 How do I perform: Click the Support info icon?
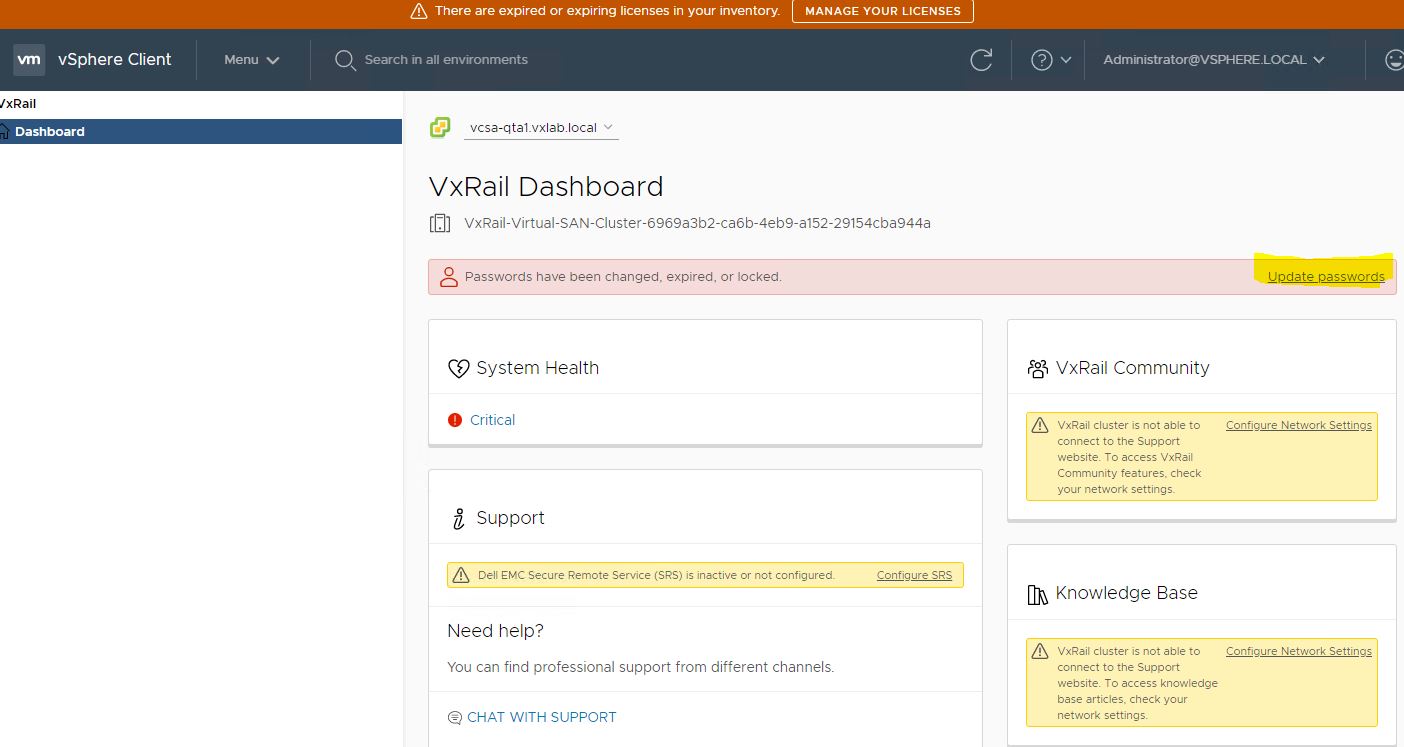tap(458, 518)
